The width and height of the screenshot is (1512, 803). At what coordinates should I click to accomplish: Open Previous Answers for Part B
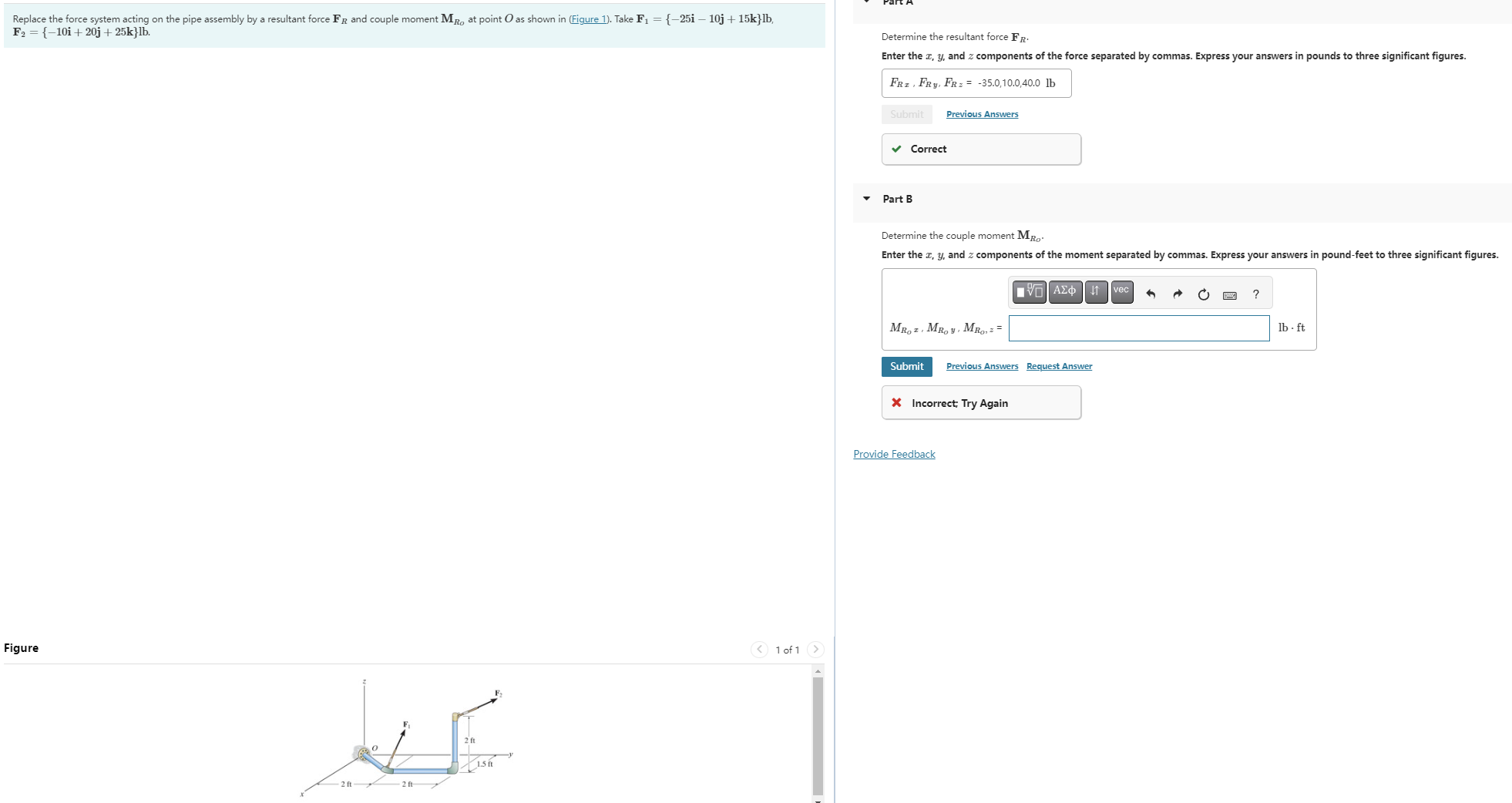click(x=982, y=367)
